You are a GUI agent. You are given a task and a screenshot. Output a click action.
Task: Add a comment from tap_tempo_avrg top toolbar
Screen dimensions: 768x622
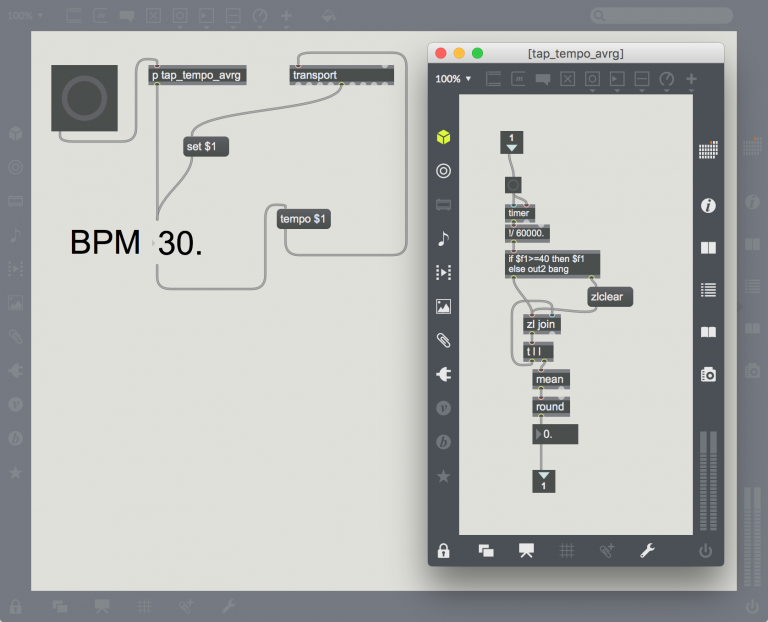click(x=543, y=79)
